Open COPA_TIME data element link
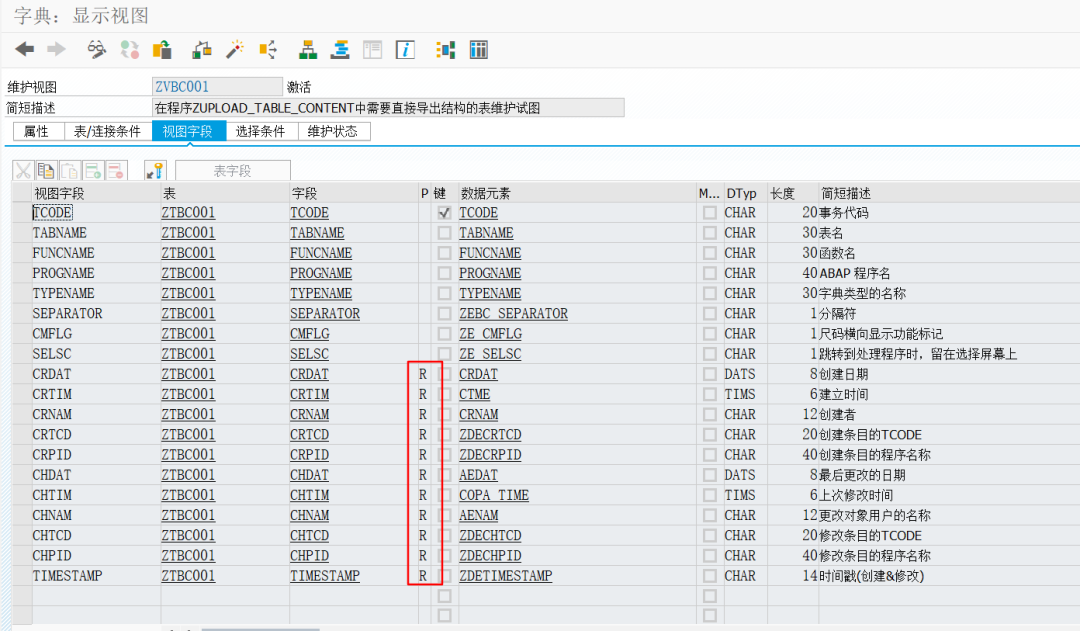Image resolution: width=1080 pixels, height=631 pixels. pyautogui.click(x=494, y=495)
